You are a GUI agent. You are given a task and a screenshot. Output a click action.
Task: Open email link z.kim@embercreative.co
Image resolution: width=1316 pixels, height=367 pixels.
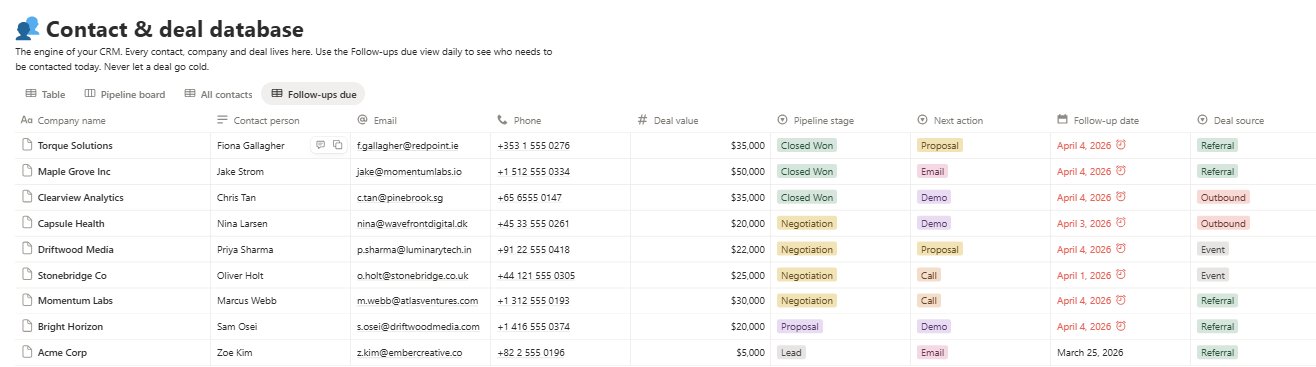point(409,352)
